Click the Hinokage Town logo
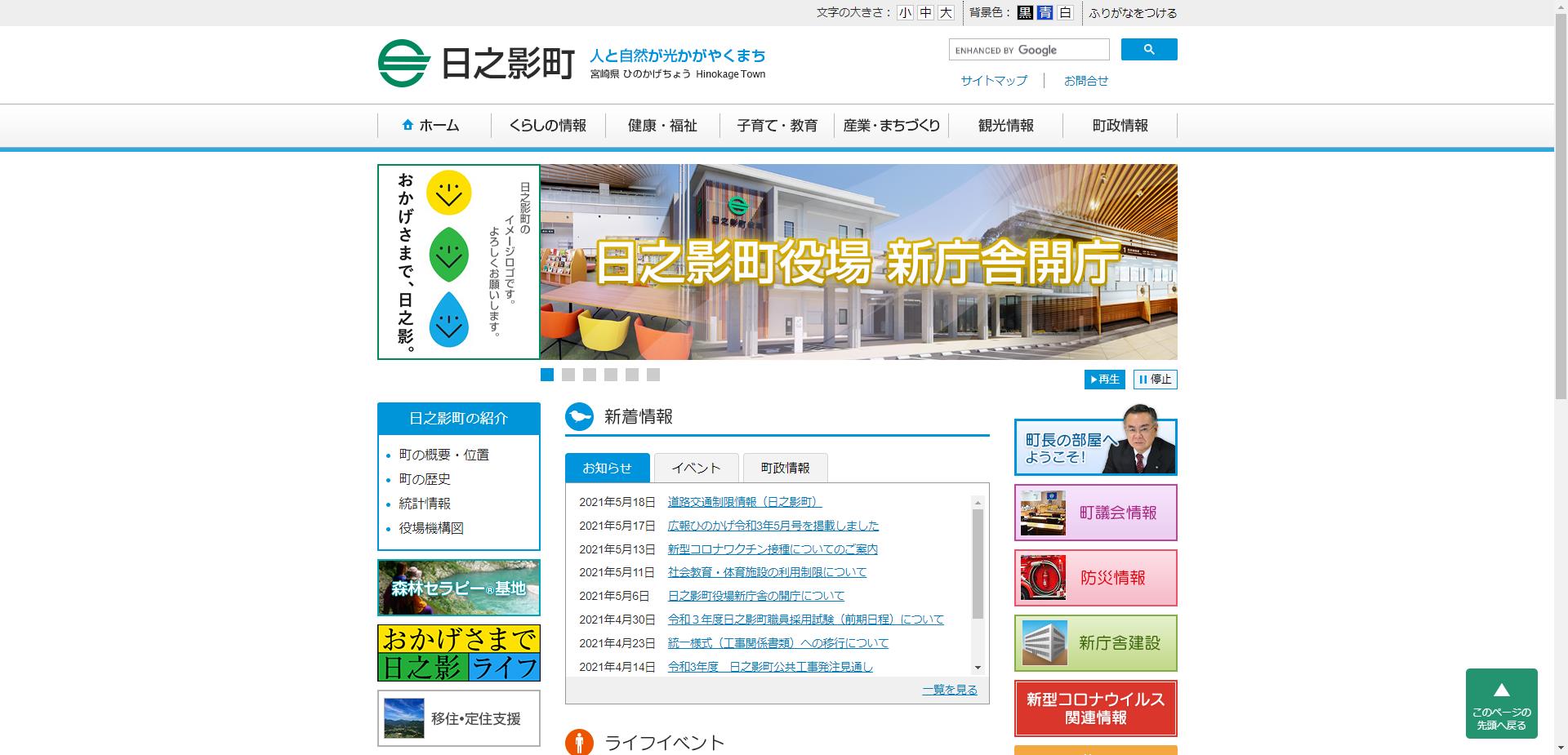Screen dimensions: 1568x755 point(474,61)
